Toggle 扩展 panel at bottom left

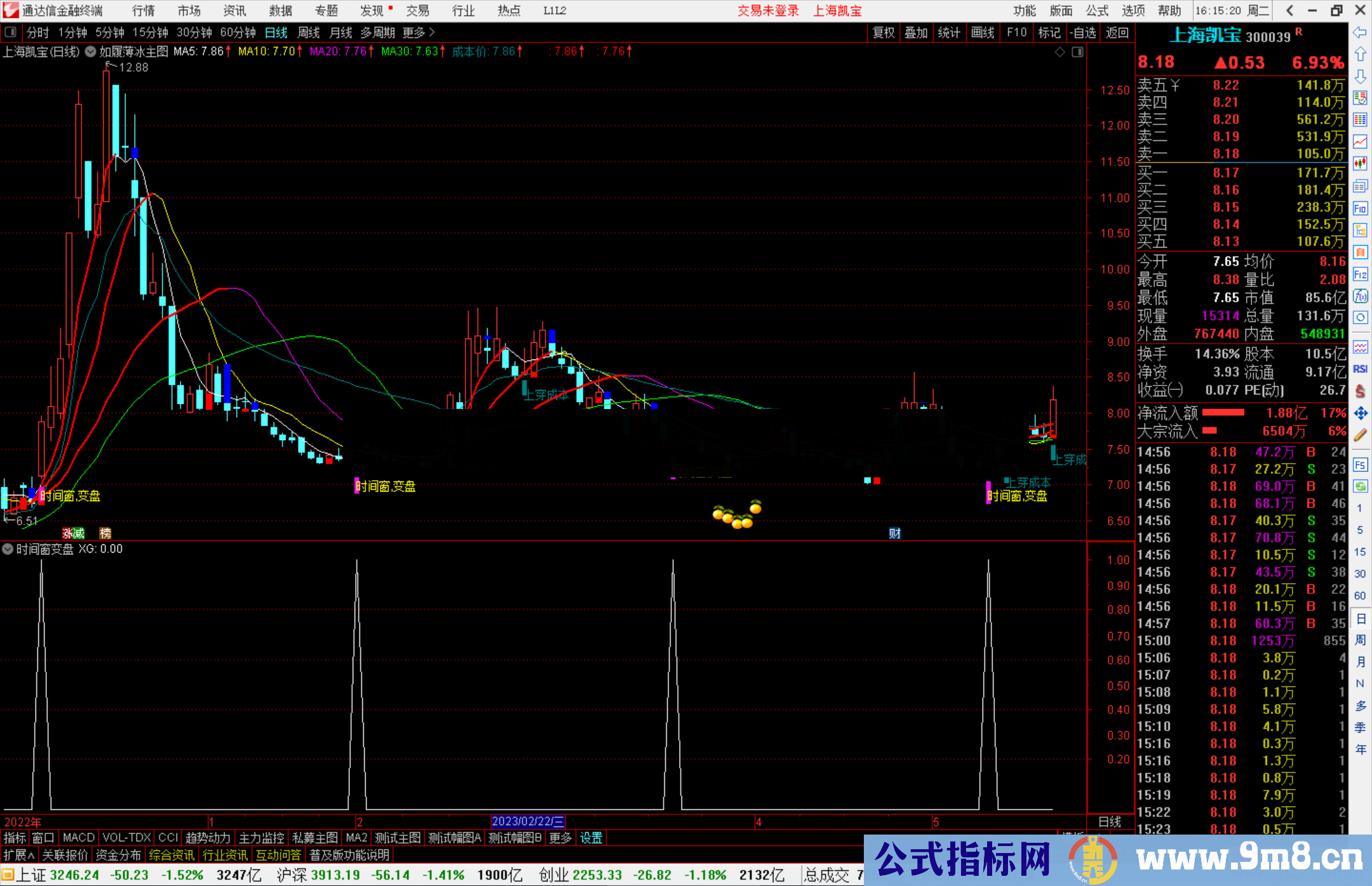[19, 855]
